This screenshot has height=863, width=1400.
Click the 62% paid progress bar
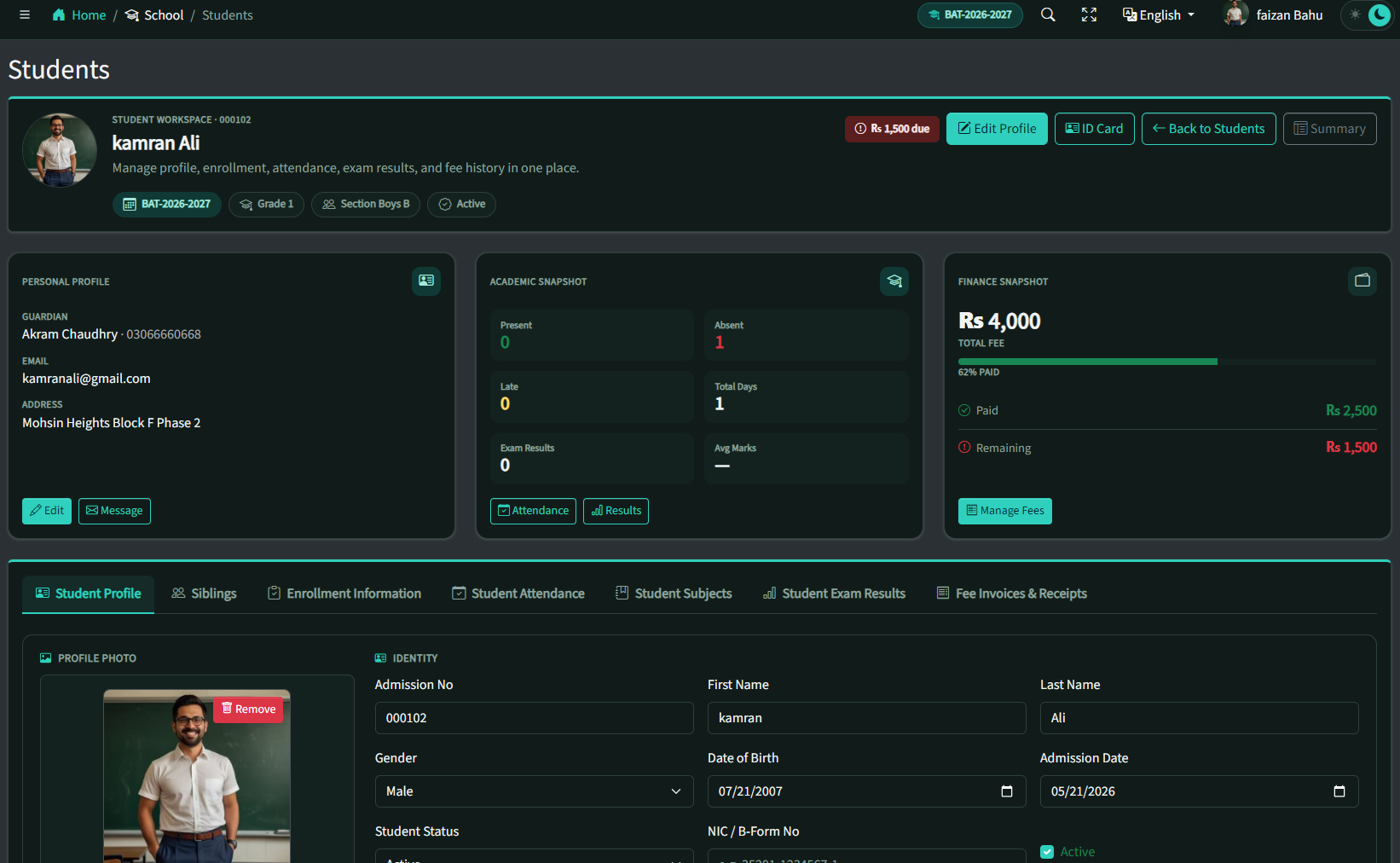pyautogui.click(x=1167, y=362)
